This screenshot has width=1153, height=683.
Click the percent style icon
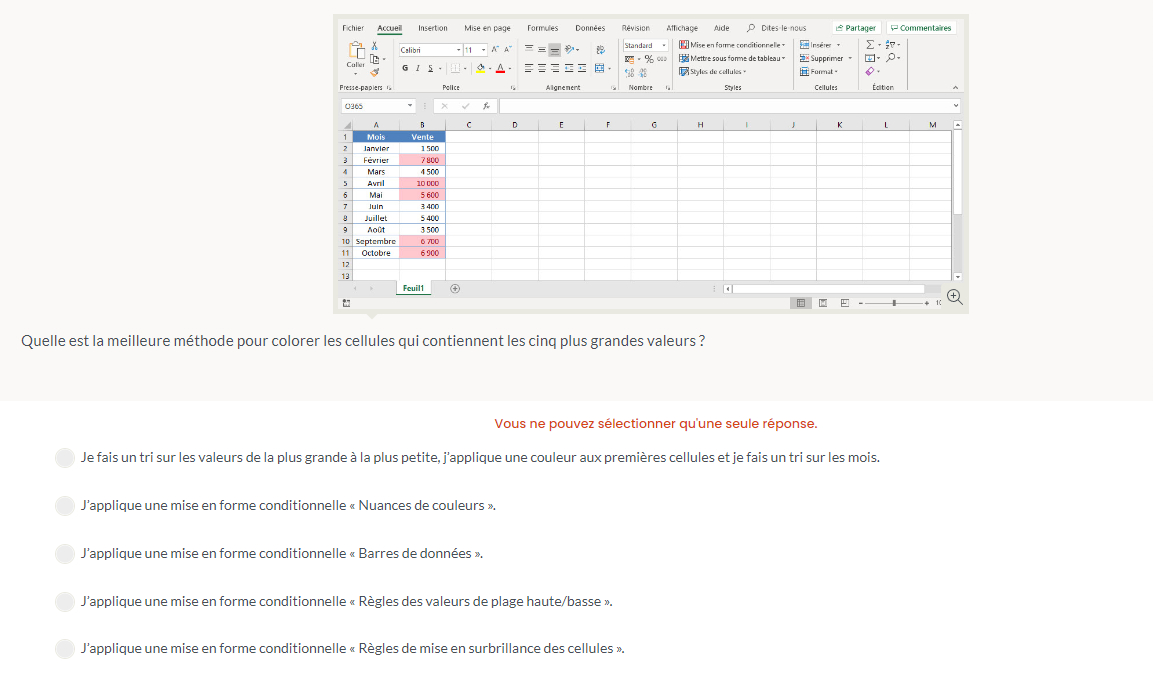click(648, 59)
